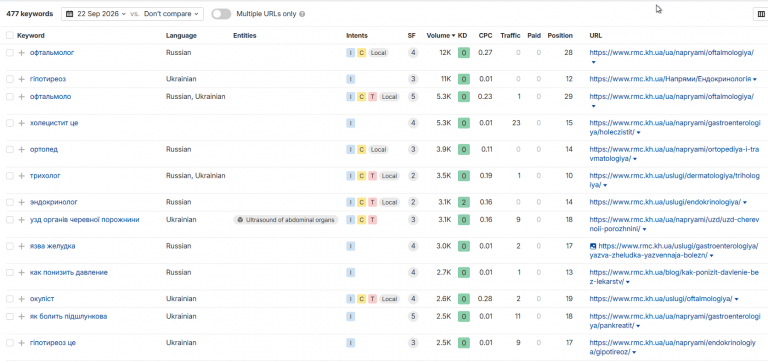Click the CPC column header
This screenshot has height=363, width=768.
click(x=485, y=35)
